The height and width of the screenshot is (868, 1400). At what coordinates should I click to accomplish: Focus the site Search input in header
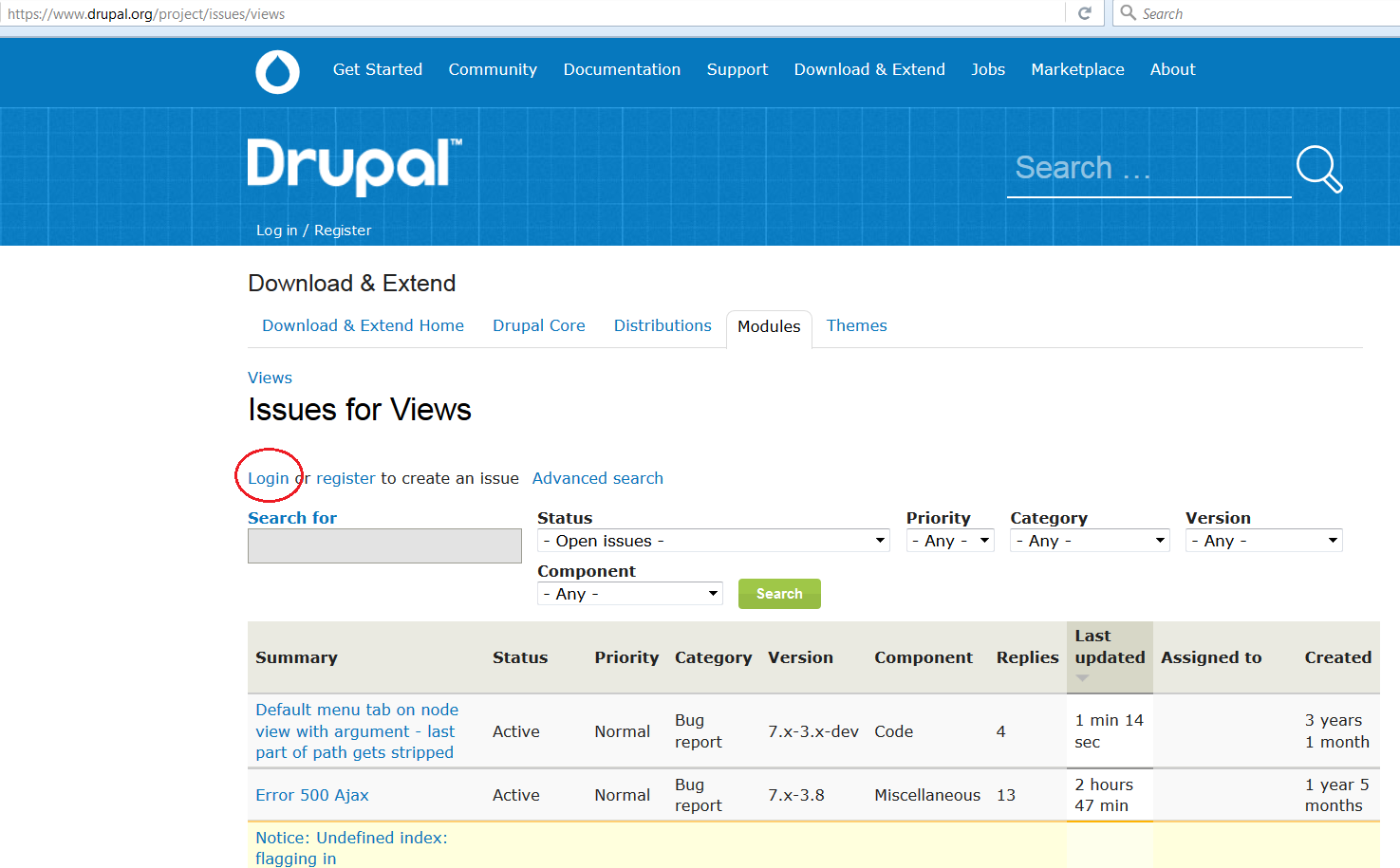tap(1149, 169)
